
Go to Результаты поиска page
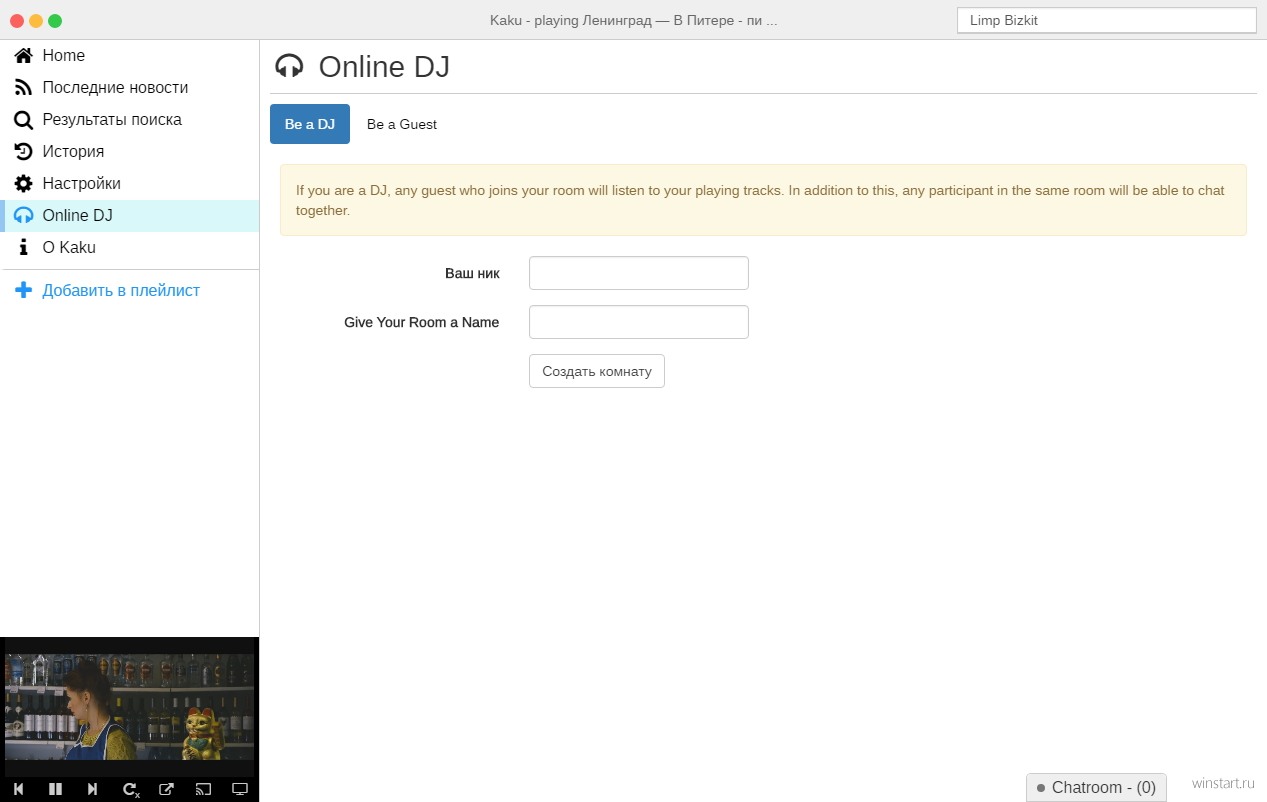coord(111,120)
